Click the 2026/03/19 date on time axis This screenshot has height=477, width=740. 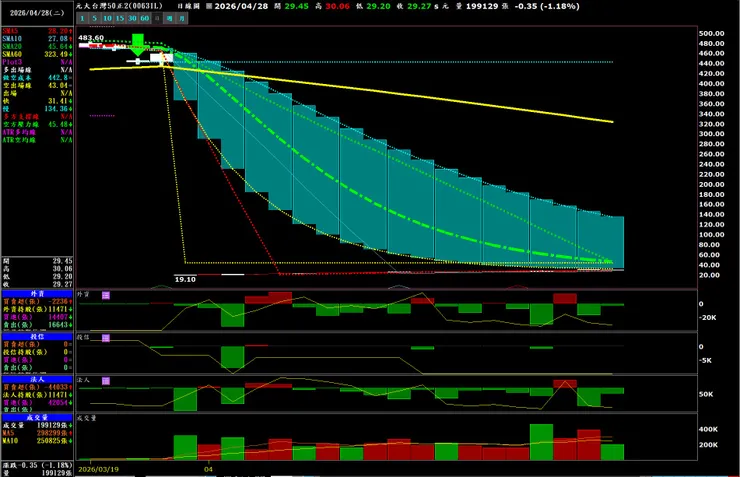pyautogui.click(x=98, y=469)
